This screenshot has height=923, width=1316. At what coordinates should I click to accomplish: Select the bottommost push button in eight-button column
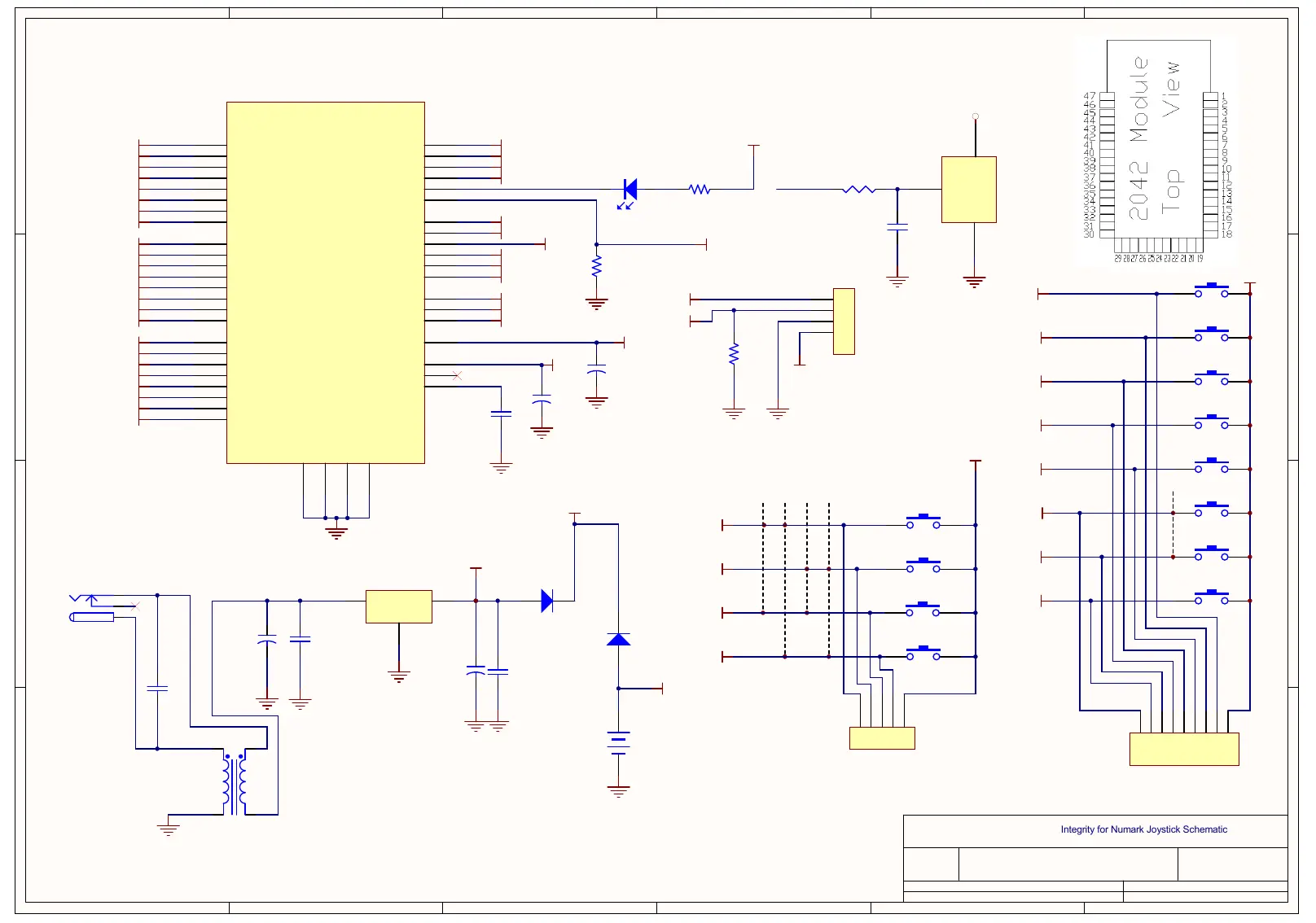tap(1212, 597)
